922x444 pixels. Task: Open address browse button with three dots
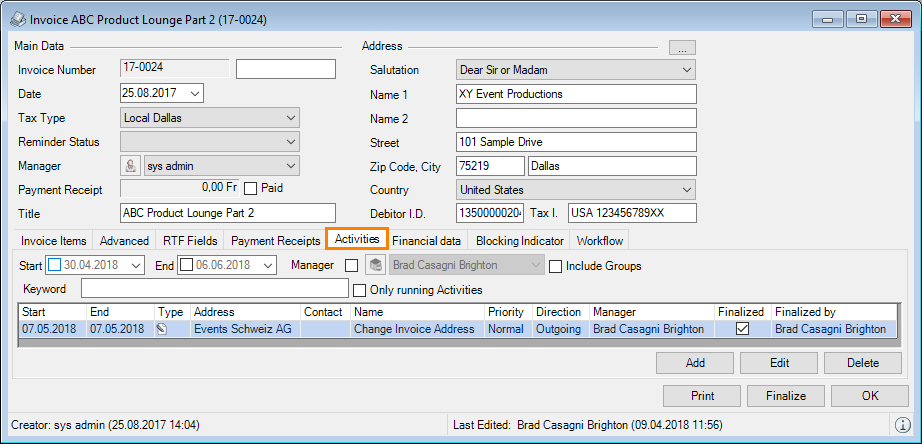pyautogui.click(x=682, y=47)
